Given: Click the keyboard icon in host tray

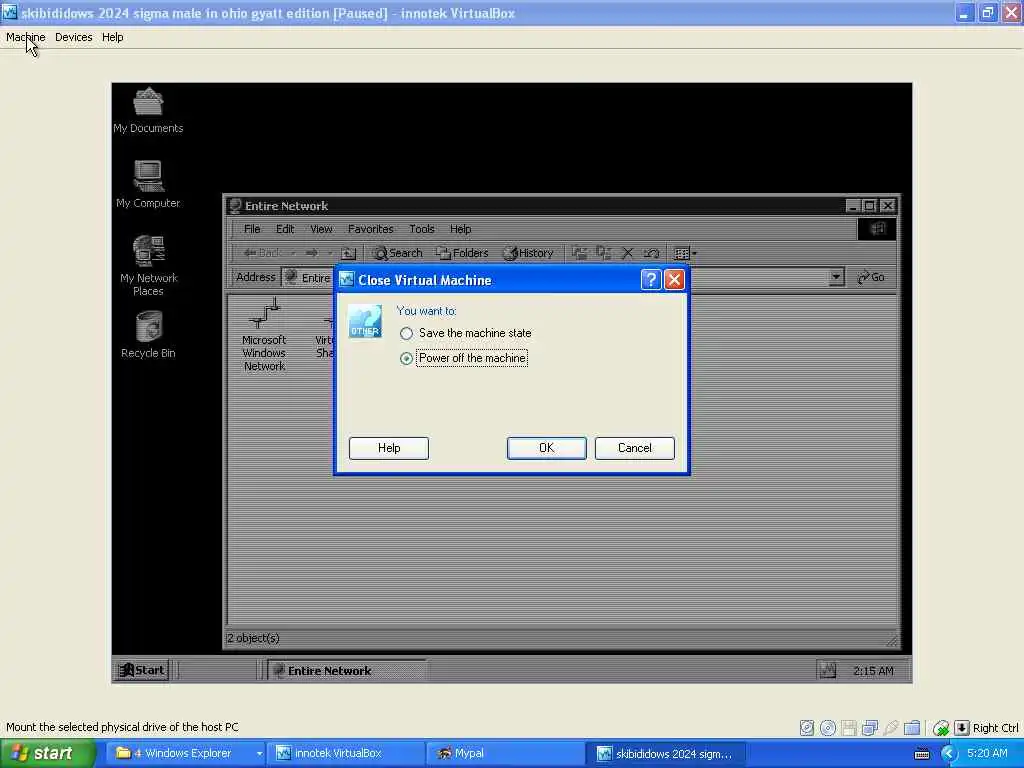Looking at the screenshot, I should pyautogui.click(x=922, y=754).
